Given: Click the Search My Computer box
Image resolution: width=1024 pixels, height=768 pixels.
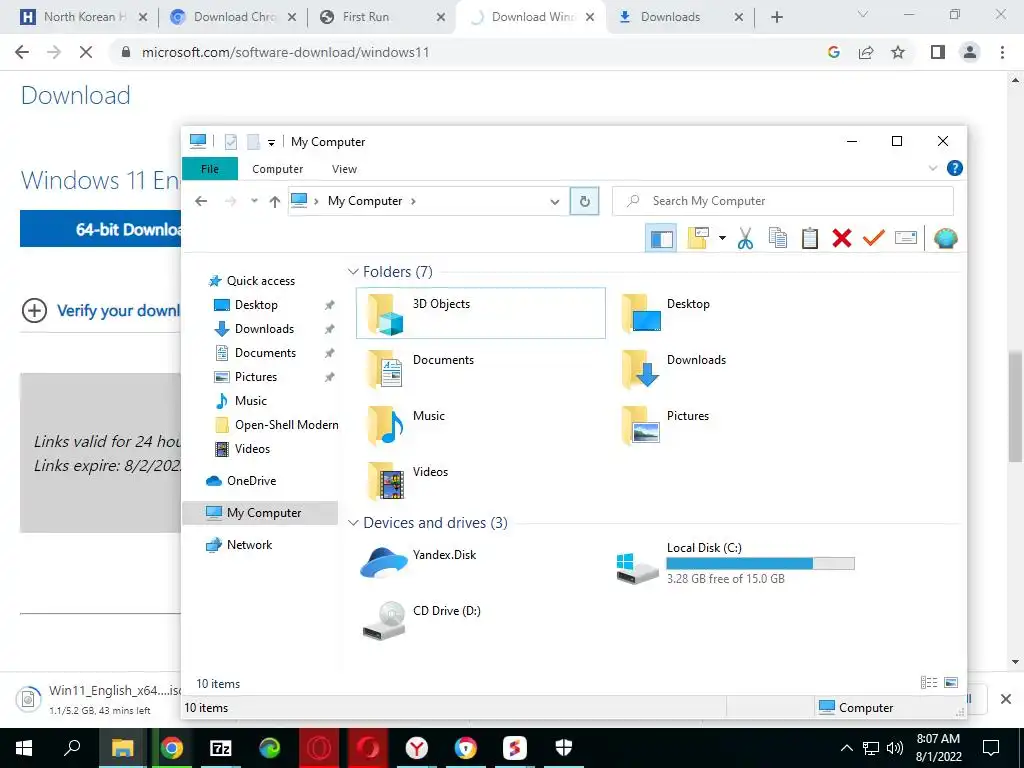Looking at the screenshot, I should pyautogui.click(x=782, y=201).
